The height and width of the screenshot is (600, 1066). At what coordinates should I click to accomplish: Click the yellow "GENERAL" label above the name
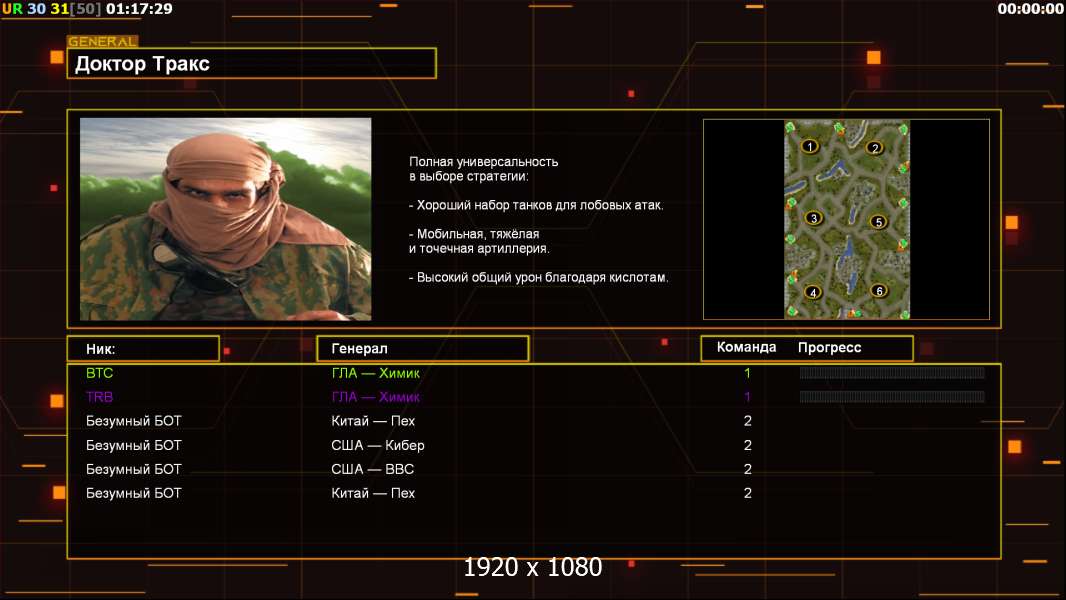[102, 41]
